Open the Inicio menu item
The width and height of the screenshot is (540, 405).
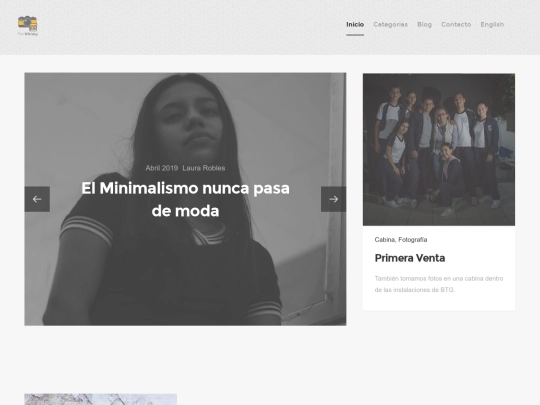pos(355,24)
